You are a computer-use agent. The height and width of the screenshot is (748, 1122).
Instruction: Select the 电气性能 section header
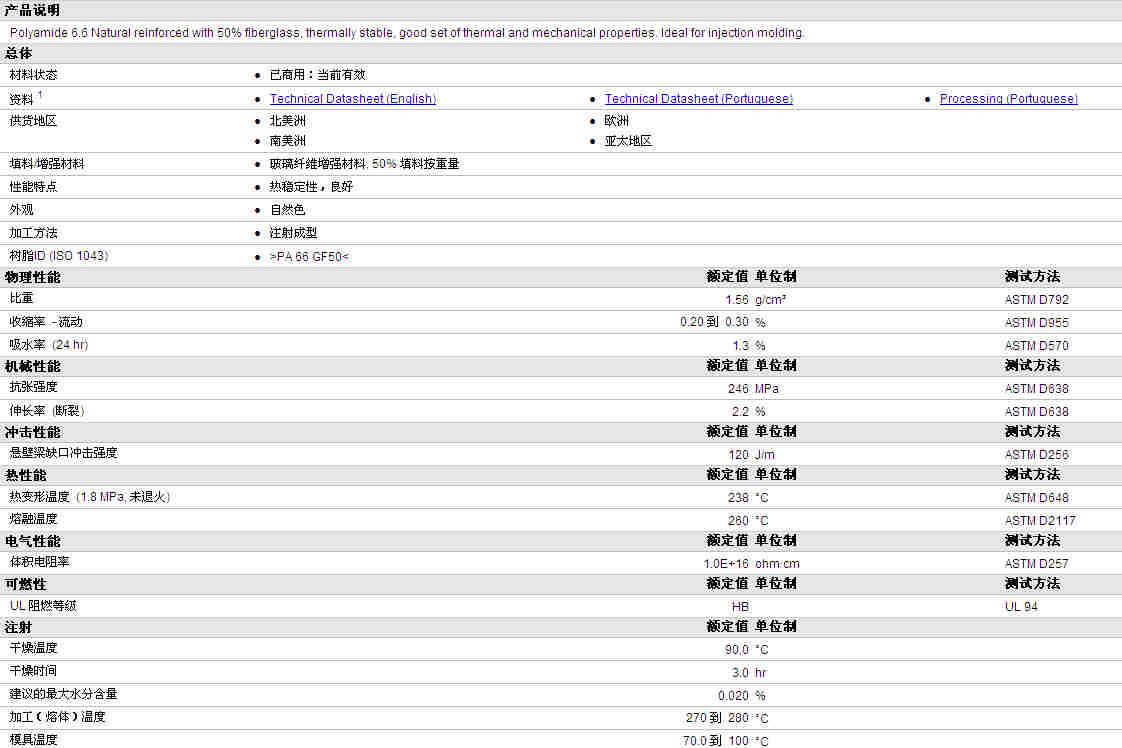tap(32, 541)
